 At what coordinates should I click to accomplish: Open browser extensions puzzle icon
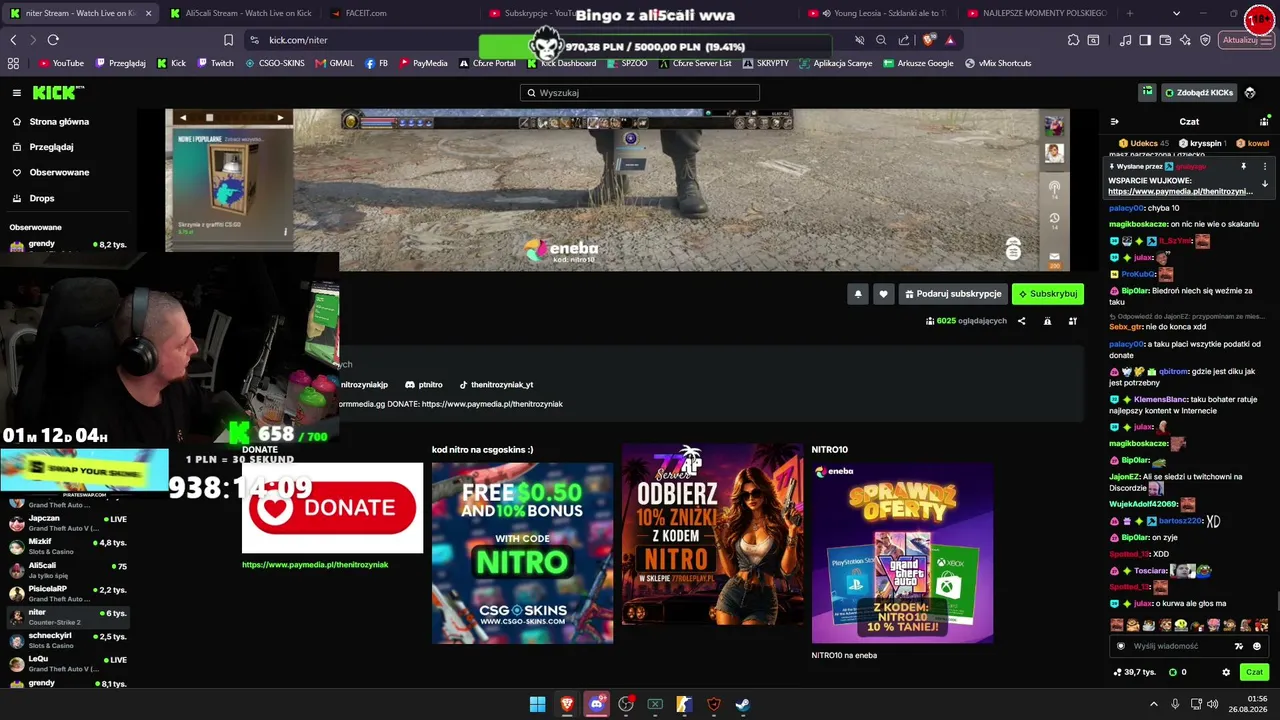coord(1073,40)
